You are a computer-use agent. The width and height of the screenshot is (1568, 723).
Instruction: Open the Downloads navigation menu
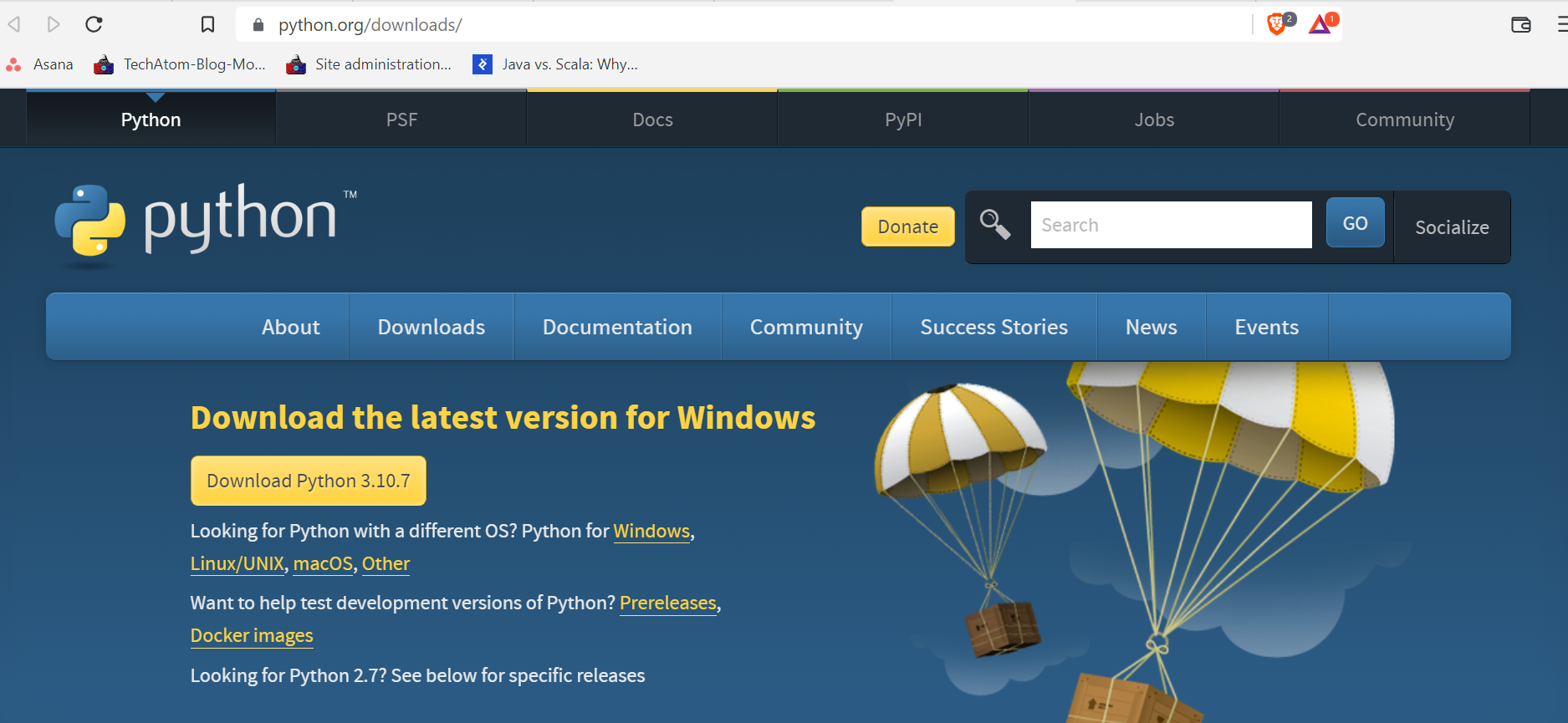(431, 327)
